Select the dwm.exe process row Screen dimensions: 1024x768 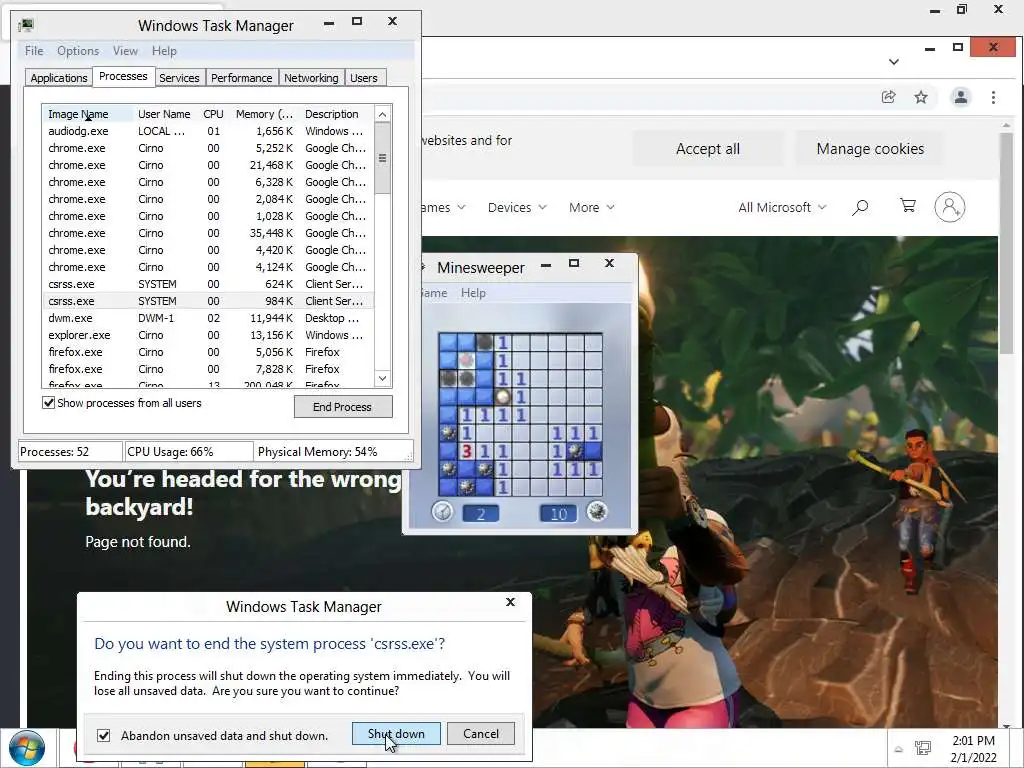(208, 318)
